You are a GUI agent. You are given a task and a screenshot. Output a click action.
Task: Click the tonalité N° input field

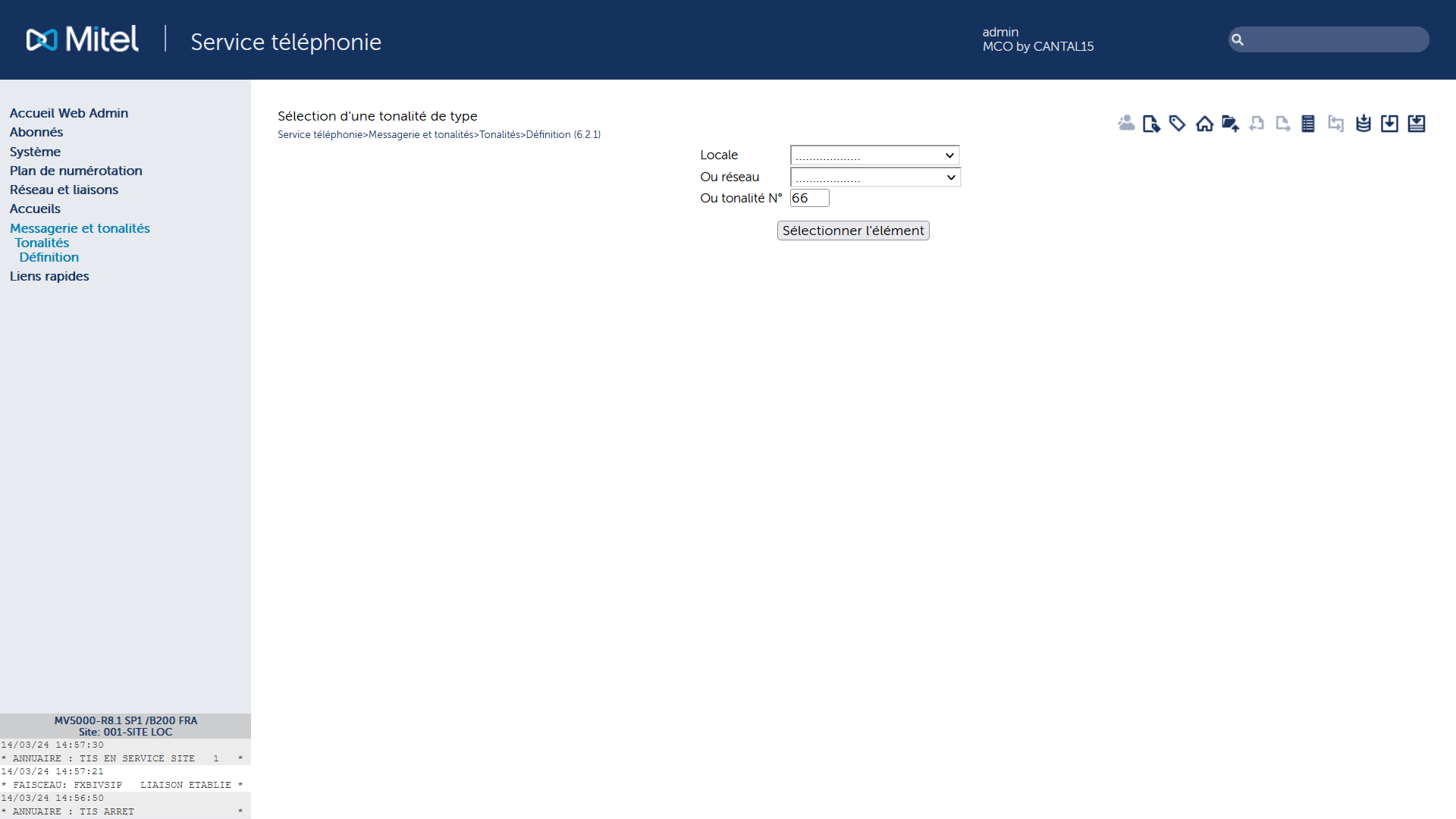coord(809,198)
